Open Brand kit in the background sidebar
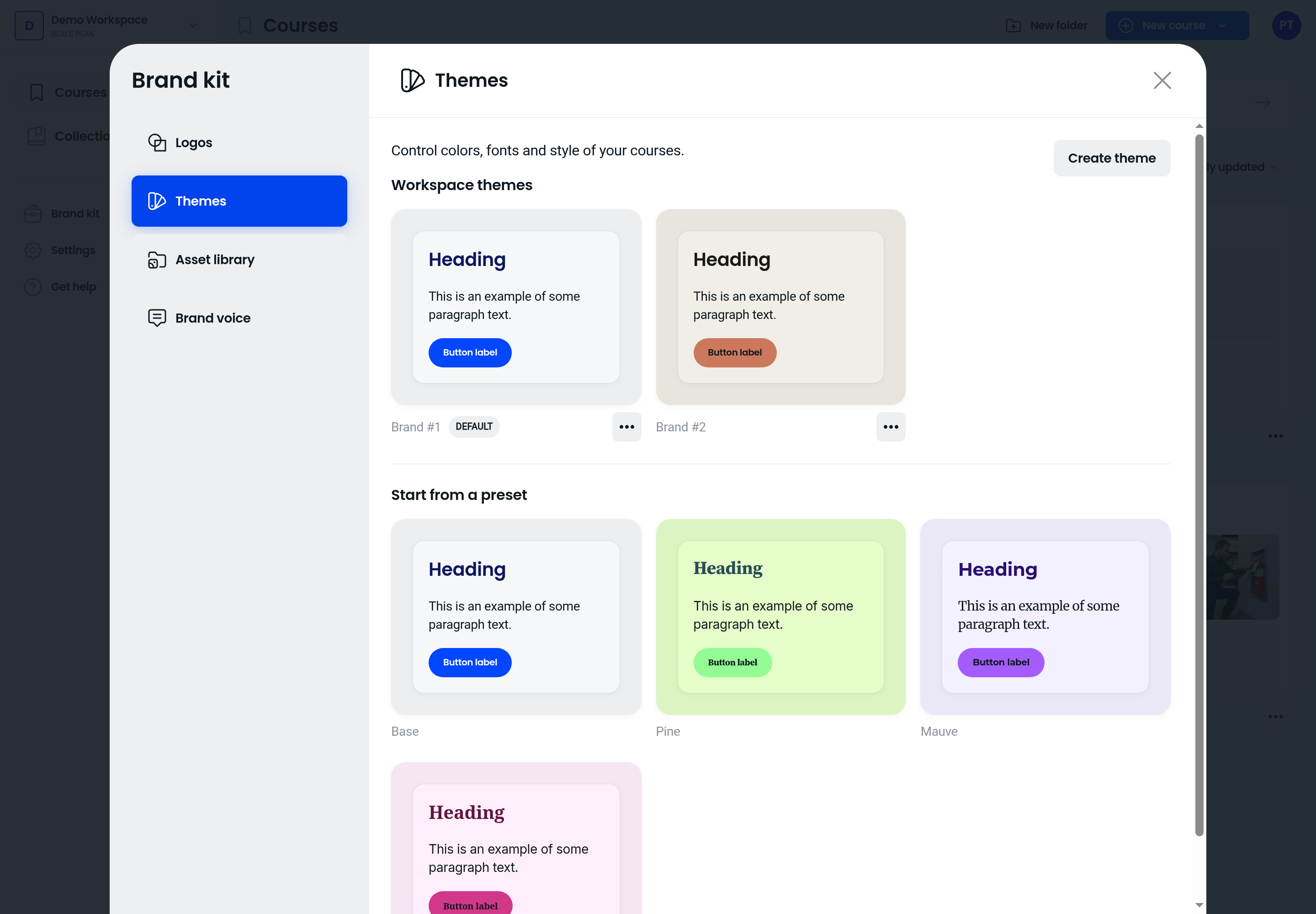 [62, 213]
